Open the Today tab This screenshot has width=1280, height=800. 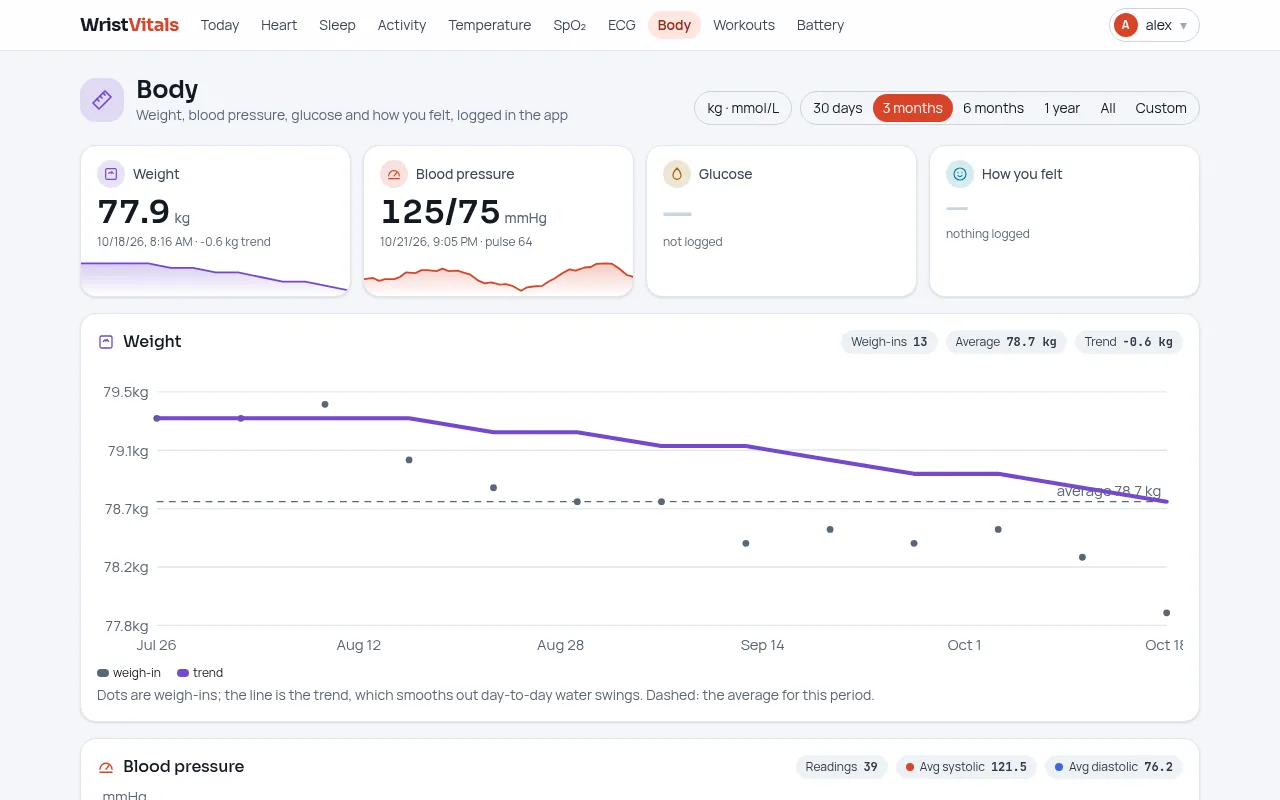coord(220,25)
